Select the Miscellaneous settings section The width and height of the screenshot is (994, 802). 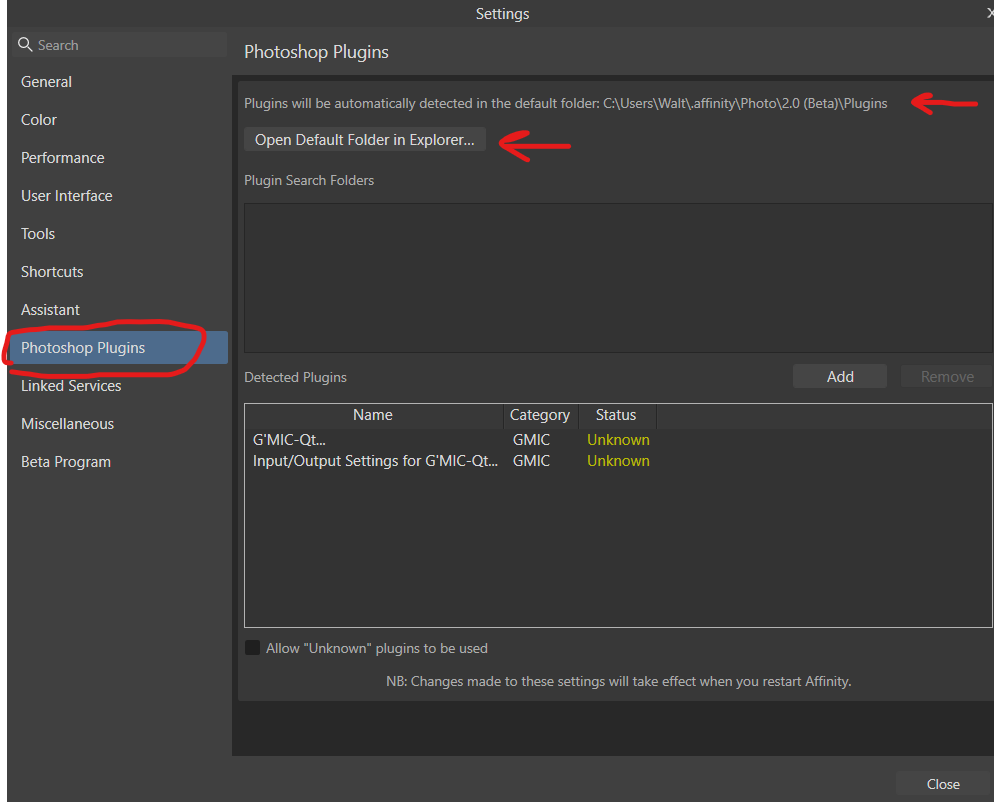point(67,423)
